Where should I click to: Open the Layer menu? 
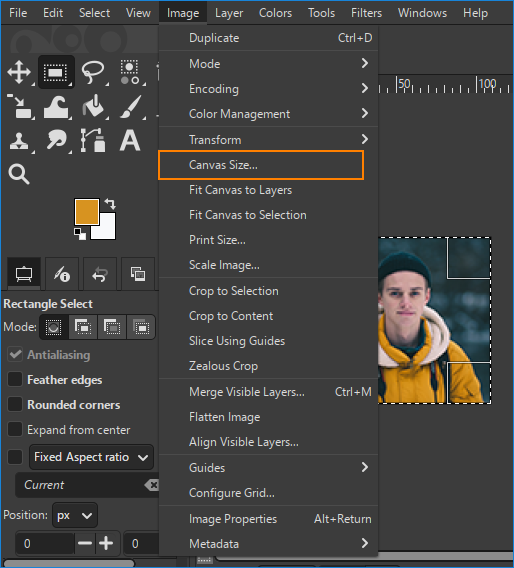click(229, 13)
